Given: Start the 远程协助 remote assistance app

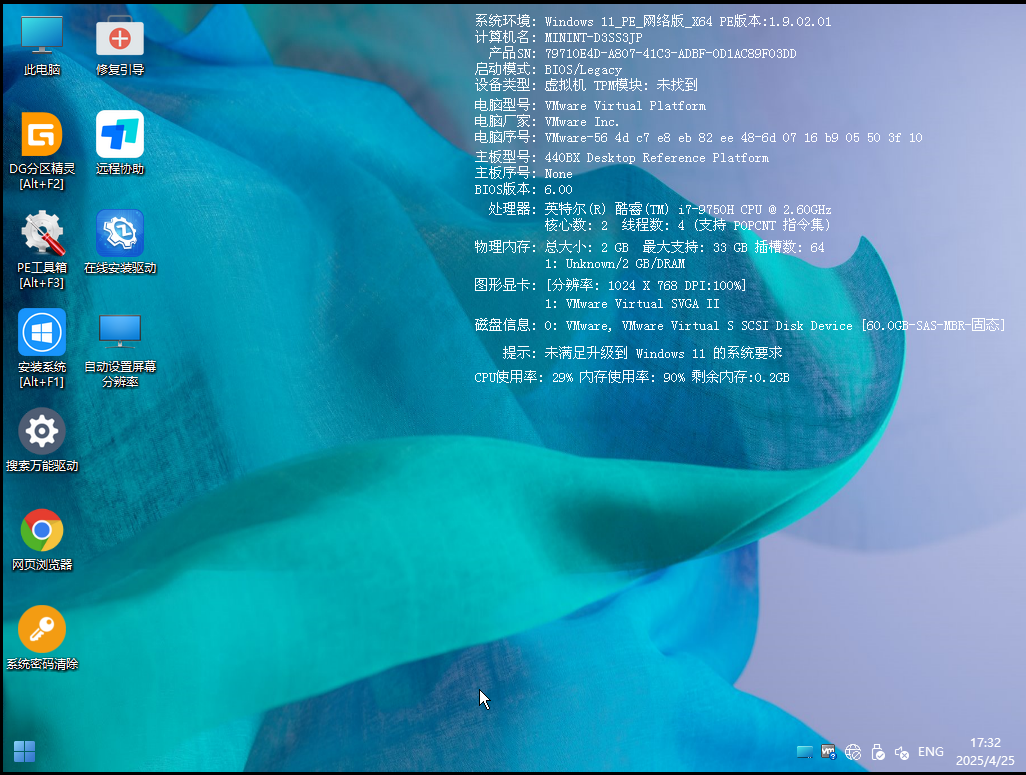Looking at the screenshot, I should click(120, 143).
